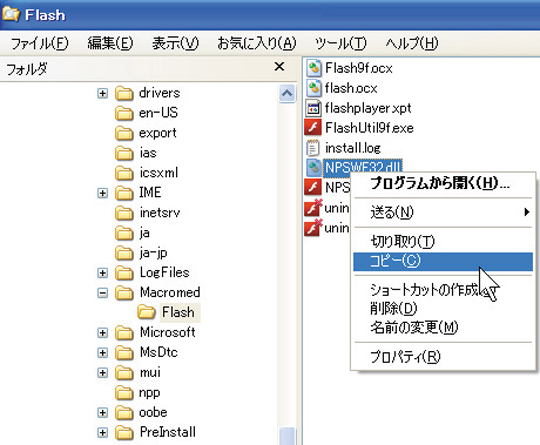540x445 pixels.
Task: Open the ファイル(F) menu
Action: click(40, 44)
